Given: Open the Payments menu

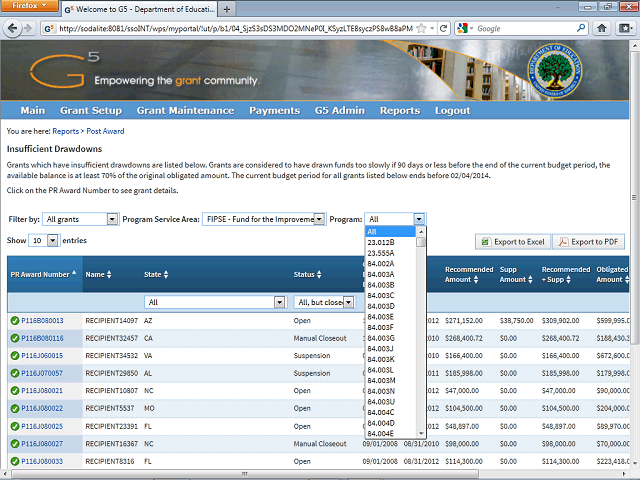Looking at the screenshot, I should pyautogui.click(x=274, y=110).
